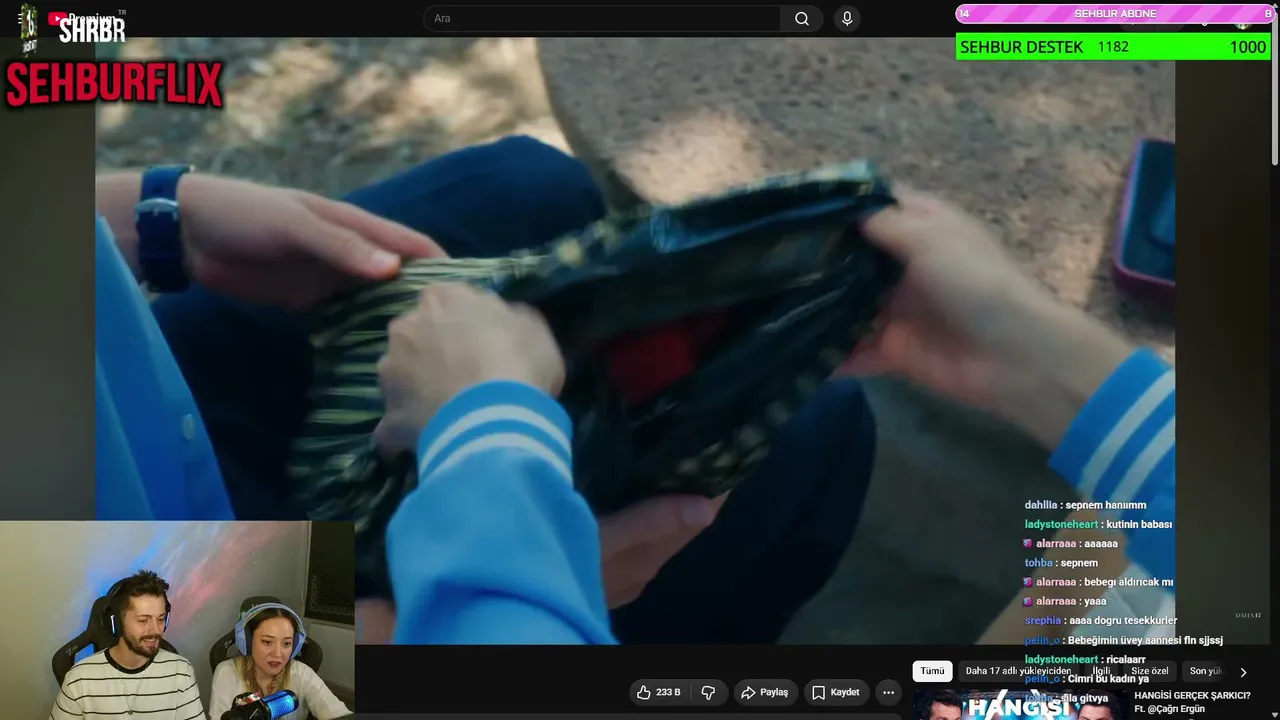Click the SEHBURFLIX title overlay

click(x=114, y=84)
